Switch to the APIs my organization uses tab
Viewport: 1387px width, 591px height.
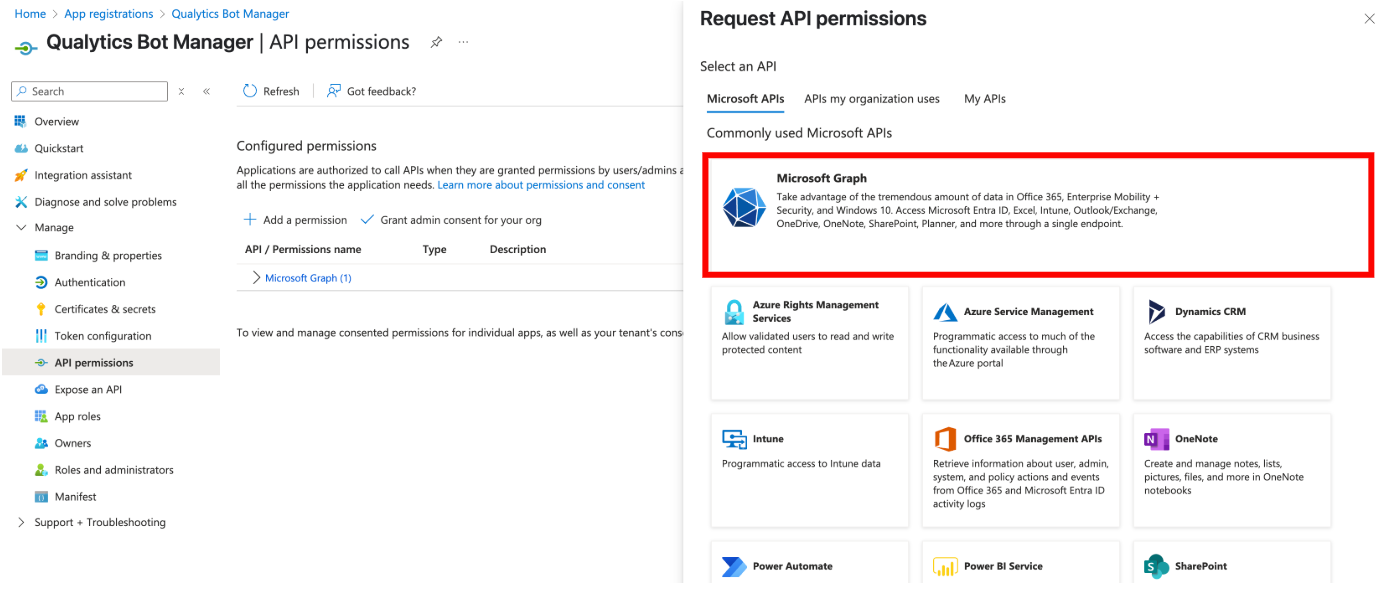click(871, 99)
